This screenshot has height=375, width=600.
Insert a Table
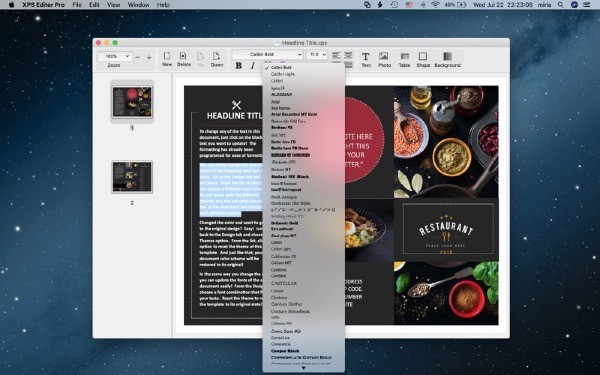pyautogui.click(x=404, y=60)
